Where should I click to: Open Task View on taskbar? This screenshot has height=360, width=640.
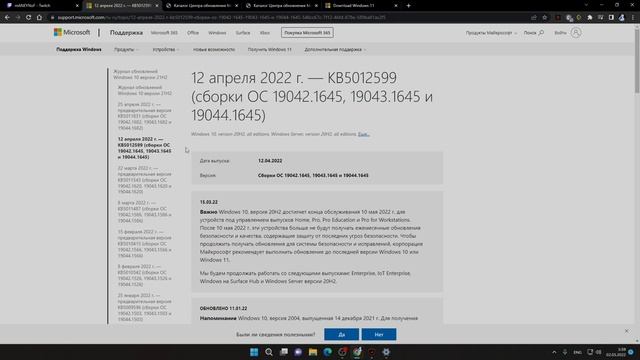pos(284,352)
